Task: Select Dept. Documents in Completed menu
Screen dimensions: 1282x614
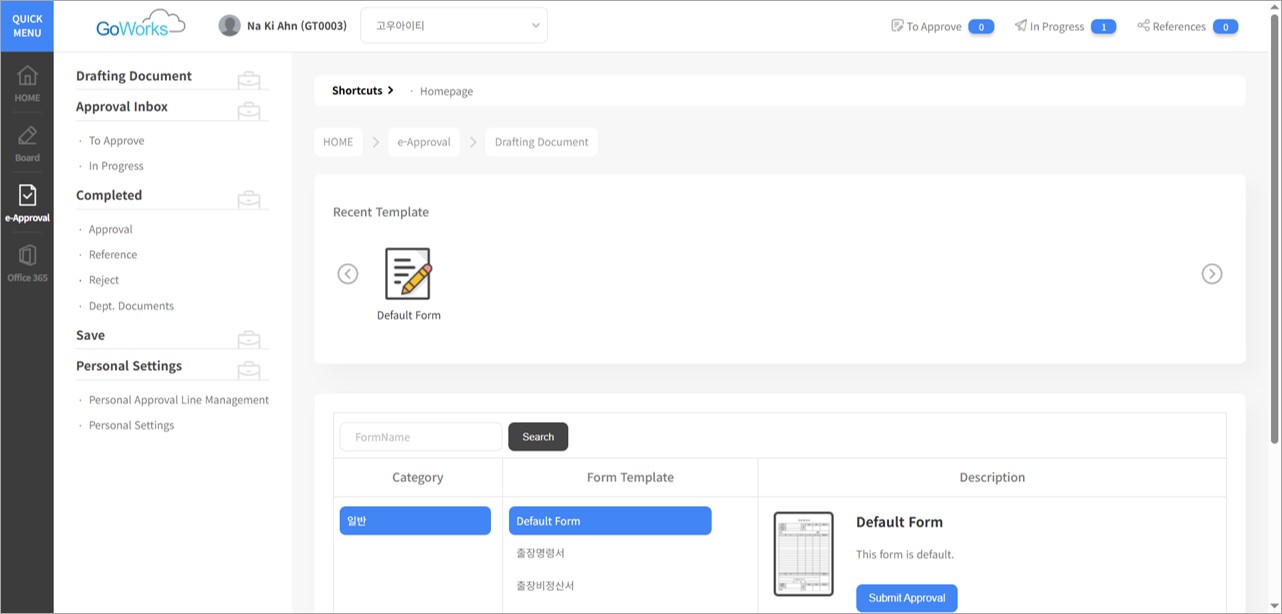Action: pos(131,306)
